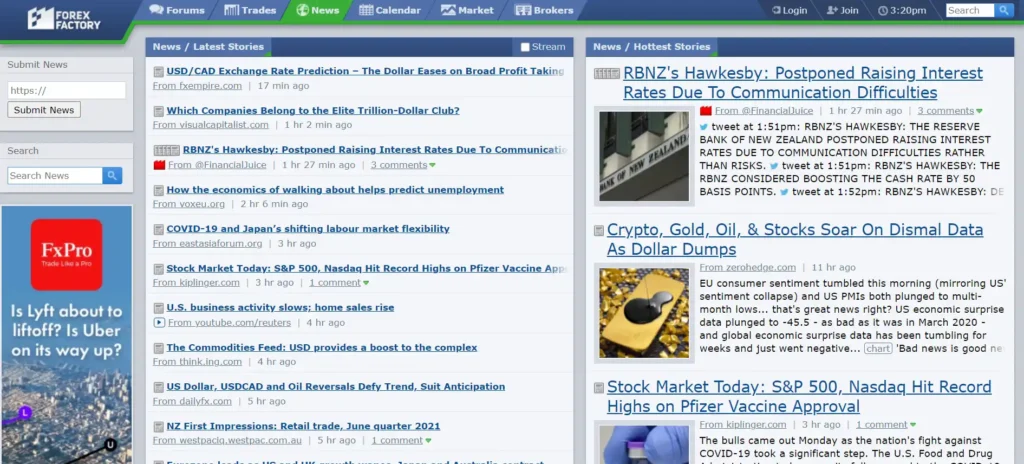Open the Calendar tab
The height and width of the screenshot is (464, 1024).
[x=389, y=10]
